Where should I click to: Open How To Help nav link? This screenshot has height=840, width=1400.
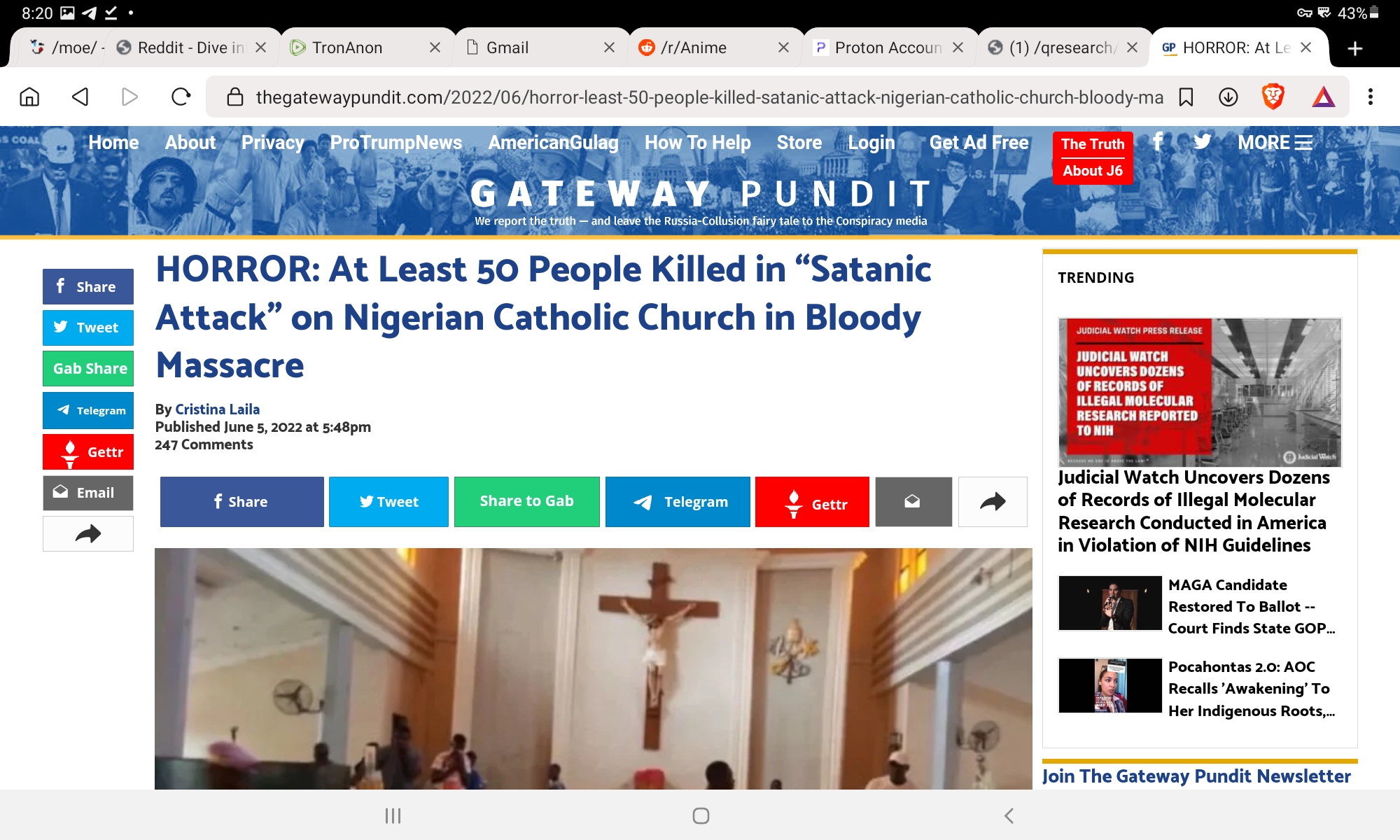click(x=697, y=143)
